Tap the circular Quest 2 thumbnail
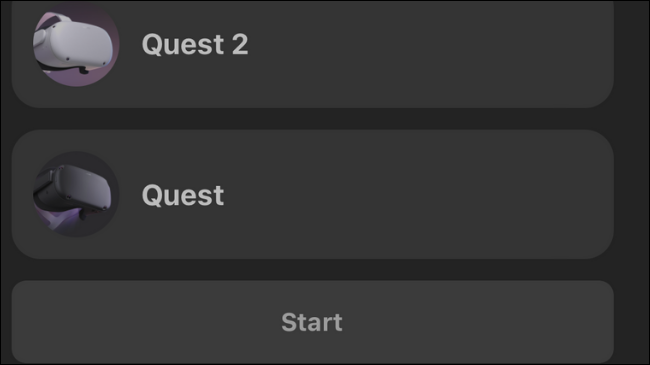Image resolution: width=650 pixels, height=365 pixels. tap(76, 44)
